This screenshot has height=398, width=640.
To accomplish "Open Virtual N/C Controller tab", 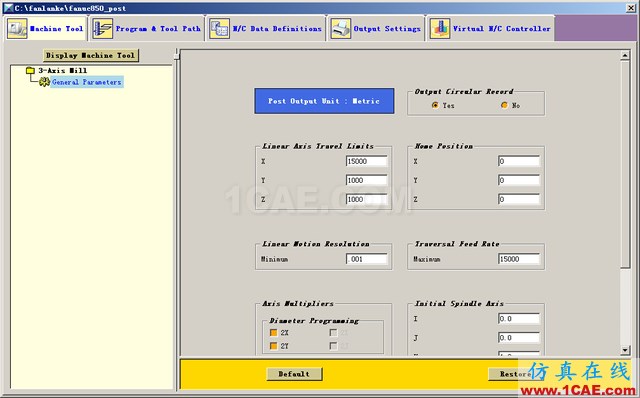I will (491, 29).
